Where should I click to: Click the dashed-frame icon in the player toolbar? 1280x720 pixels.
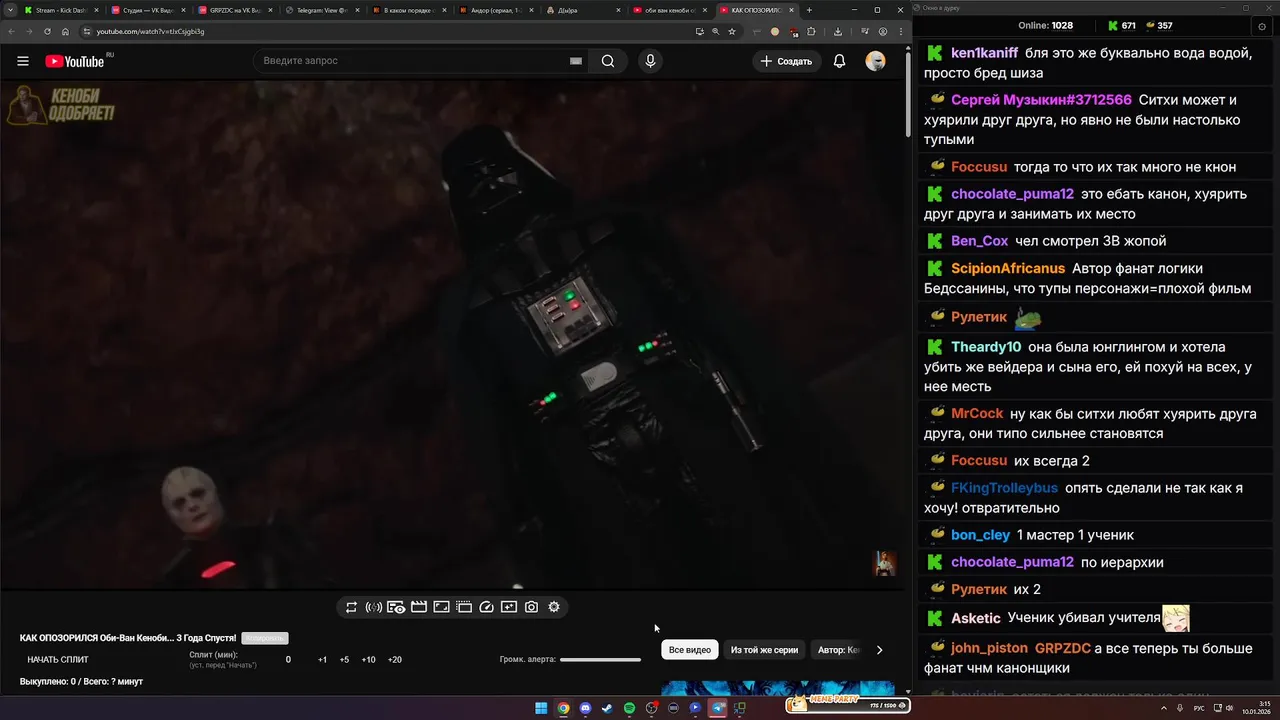coord(464,607)
